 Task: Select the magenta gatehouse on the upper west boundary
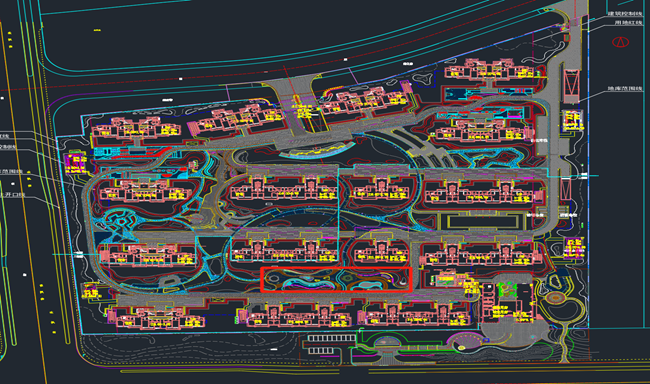click(x=75, y=163)
